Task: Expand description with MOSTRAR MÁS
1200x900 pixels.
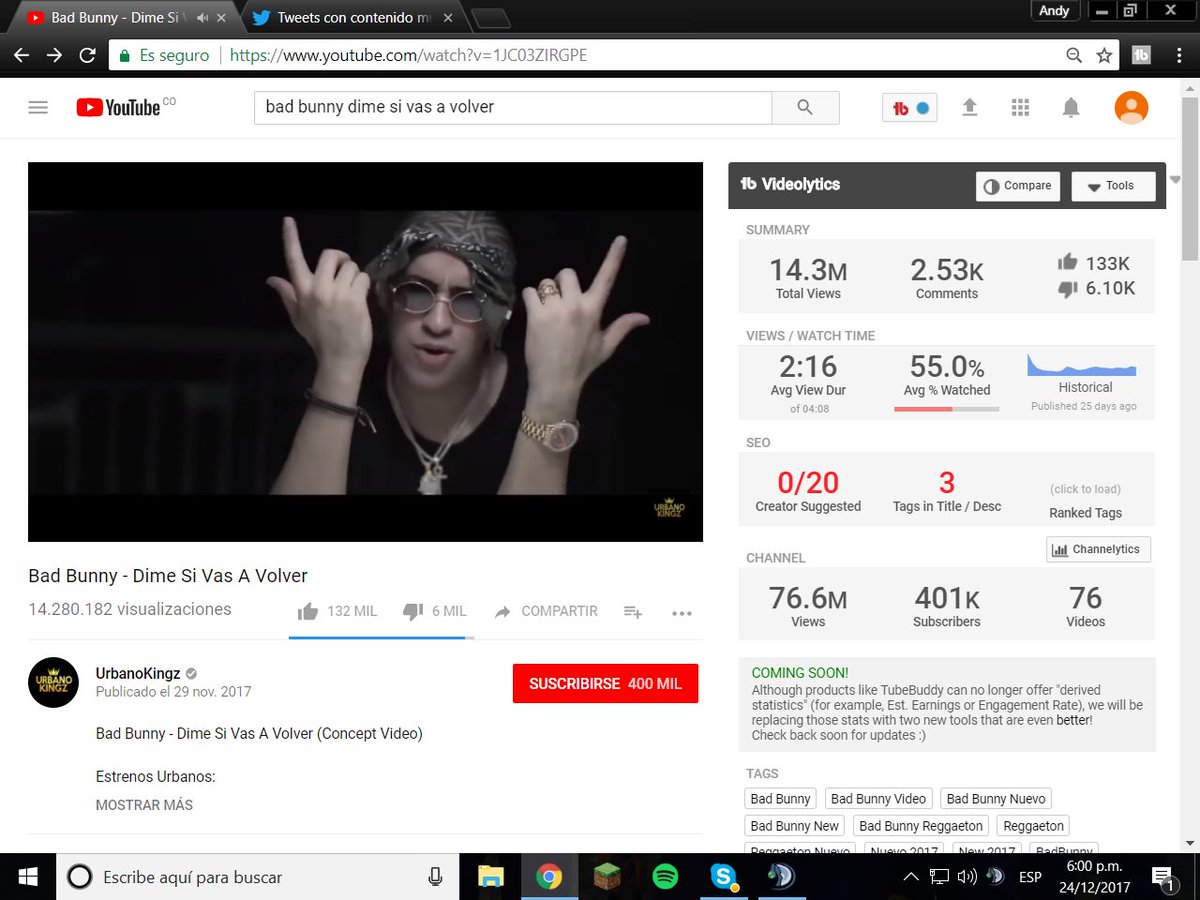Action: click(144, 805)
